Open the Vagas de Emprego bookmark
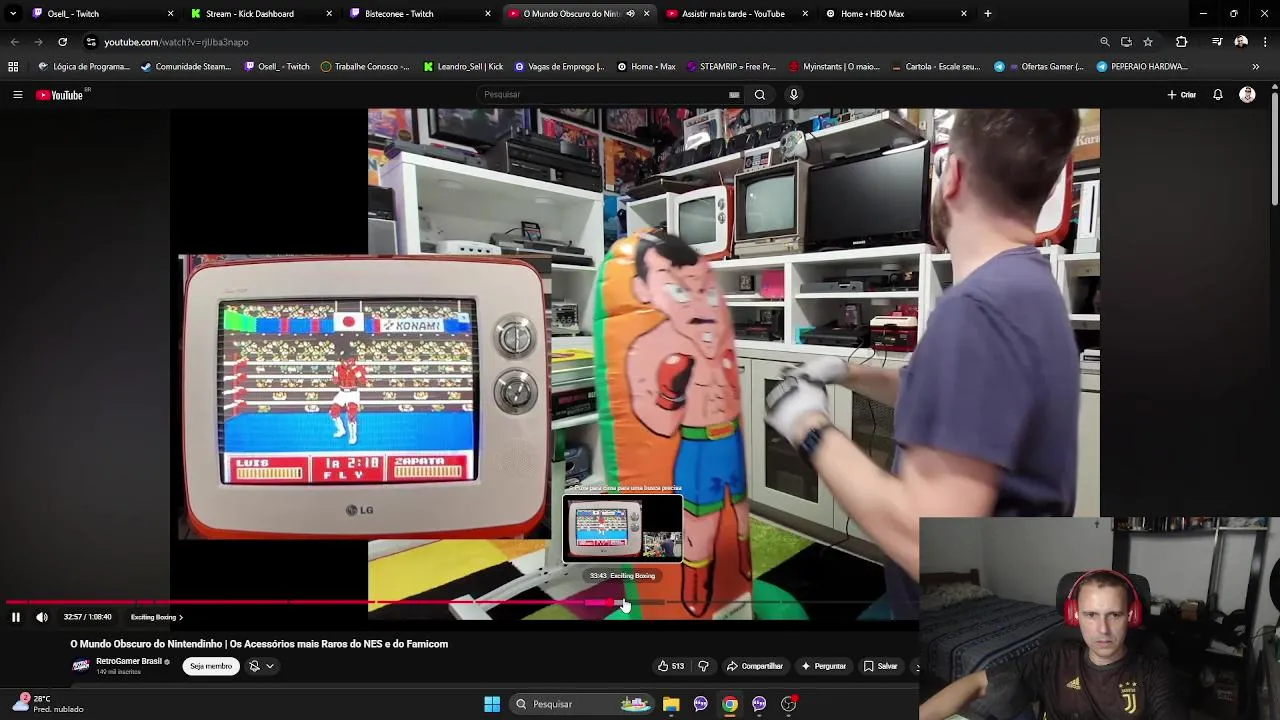This screenshot has width=1280, height=720. pyautogui.click(x=559, y=66)
